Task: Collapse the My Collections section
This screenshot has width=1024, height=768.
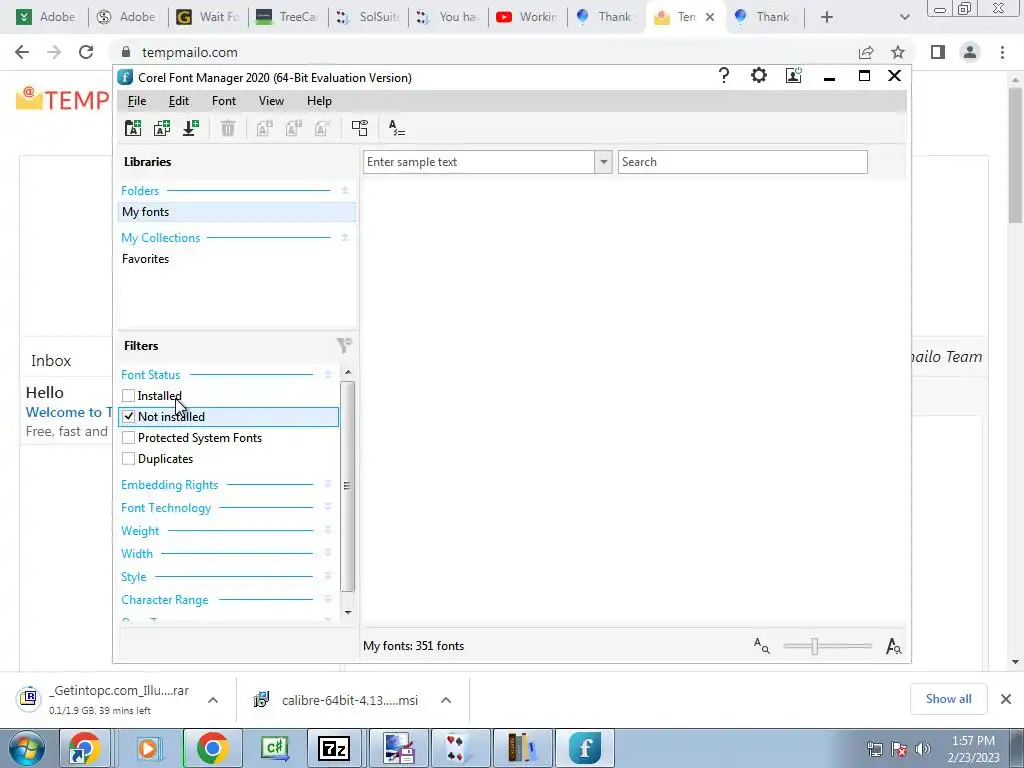Action: [x=345, y=238]
